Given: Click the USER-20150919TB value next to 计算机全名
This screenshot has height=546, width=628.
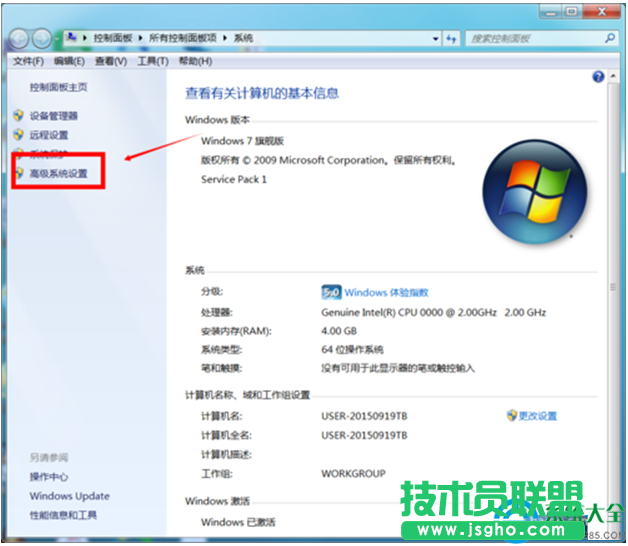Looking at the screenshot, I should (x=364, y=435).
